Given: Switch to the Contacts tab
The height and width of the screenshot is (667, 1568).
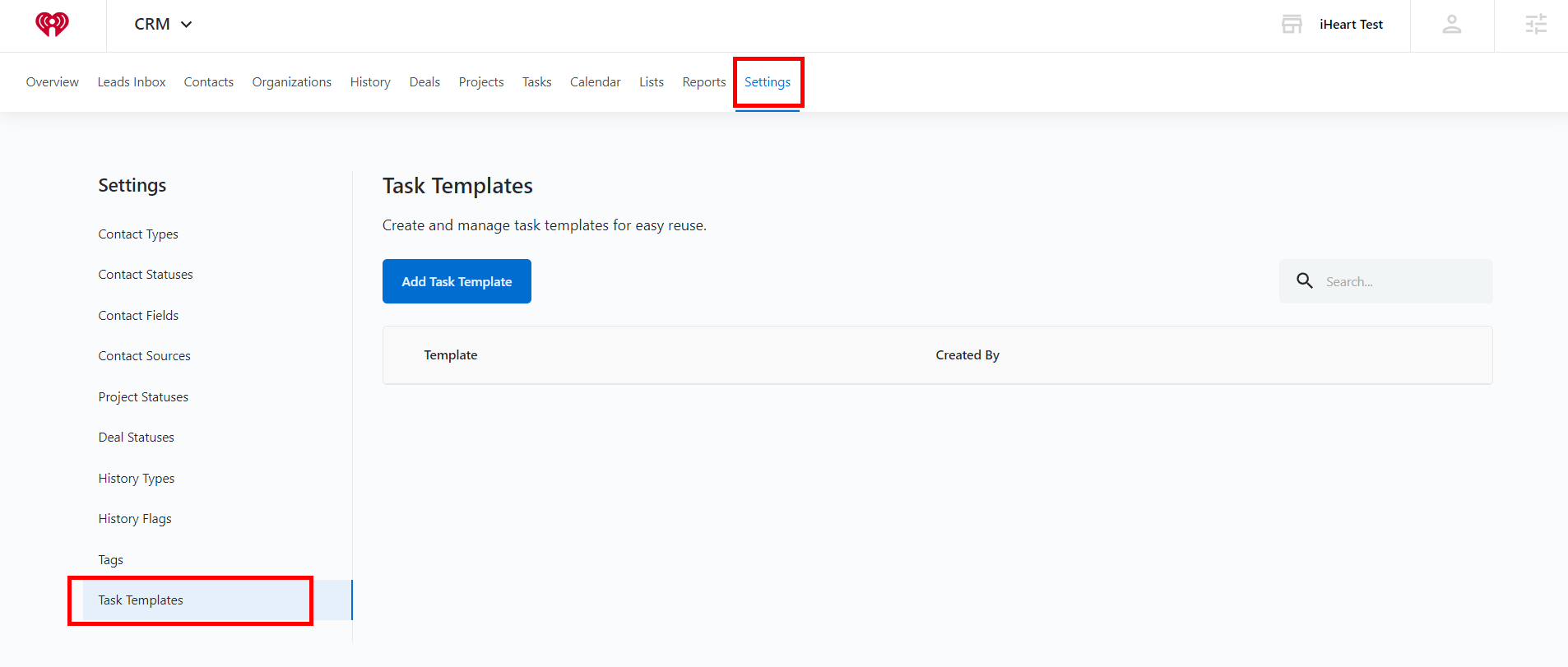Looking at the screenshot, I should tap(209, 82).
